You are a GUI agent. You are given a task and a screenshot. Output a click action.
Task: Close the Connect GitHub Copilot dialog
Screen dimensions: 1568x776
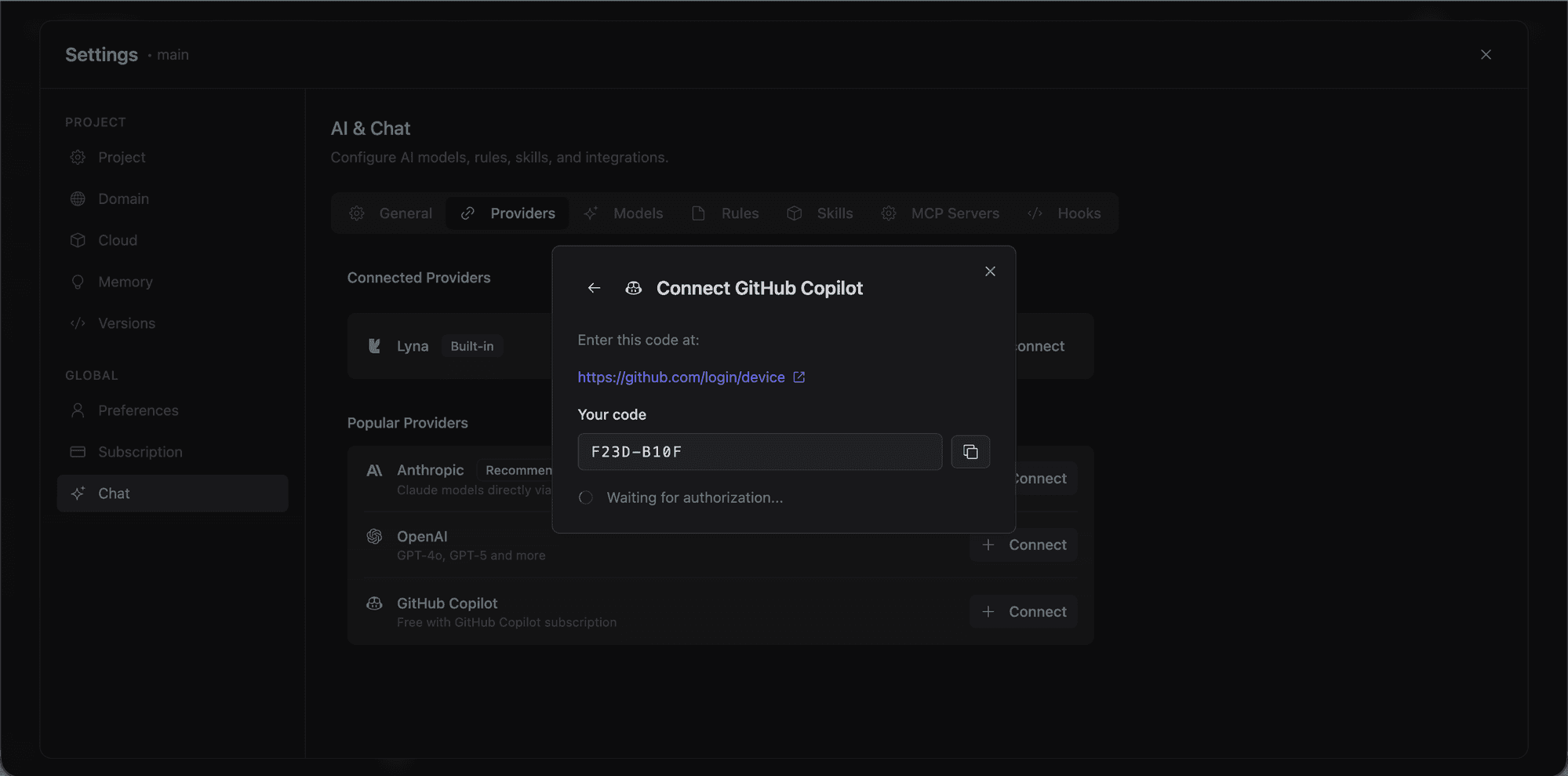[989, 271]
